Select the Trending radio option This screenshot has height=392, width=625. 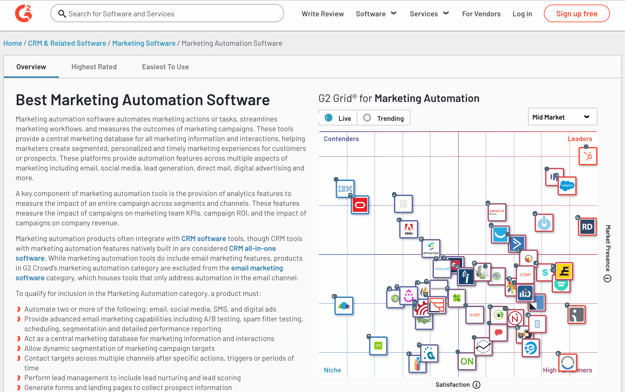click(367, 118)
